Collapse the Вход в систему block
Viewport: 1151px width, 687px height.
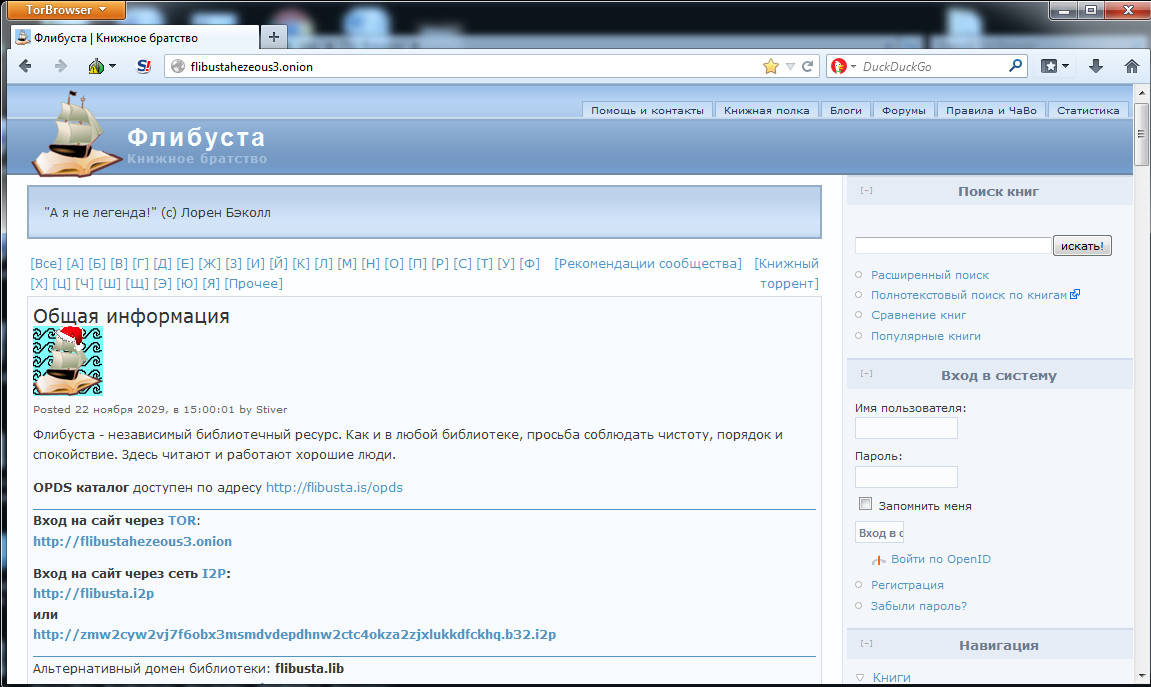coord(866,374)
